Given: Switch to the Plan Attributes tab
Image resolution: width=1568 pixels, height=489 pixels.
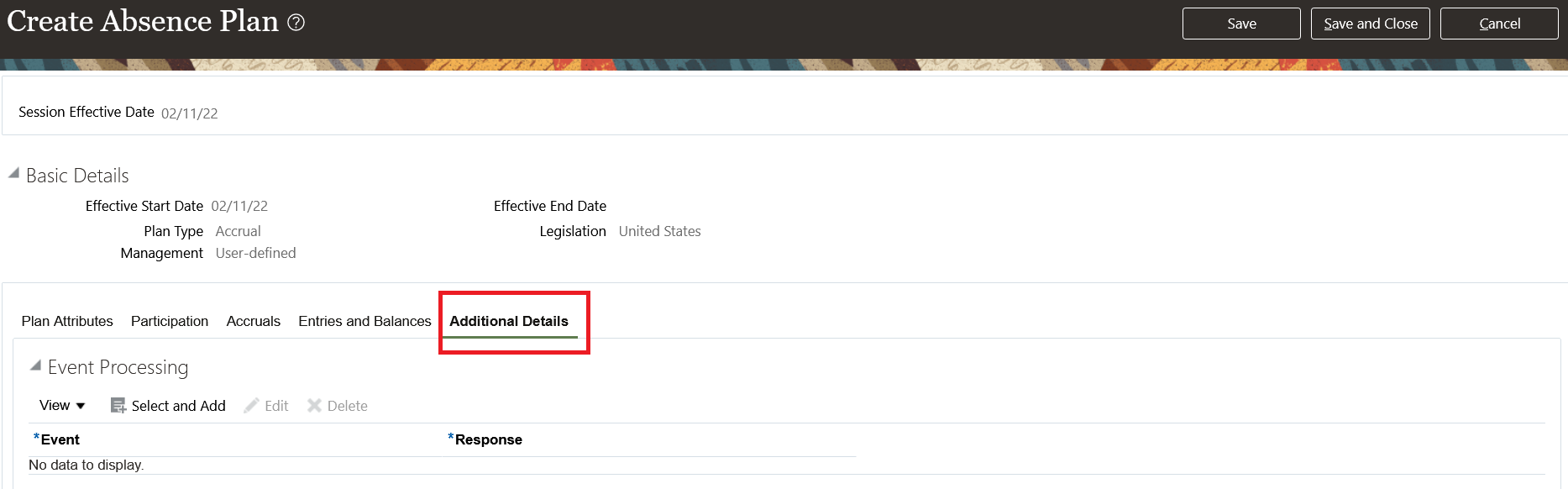Looking at the screenshot, I should tap(67, 321).
